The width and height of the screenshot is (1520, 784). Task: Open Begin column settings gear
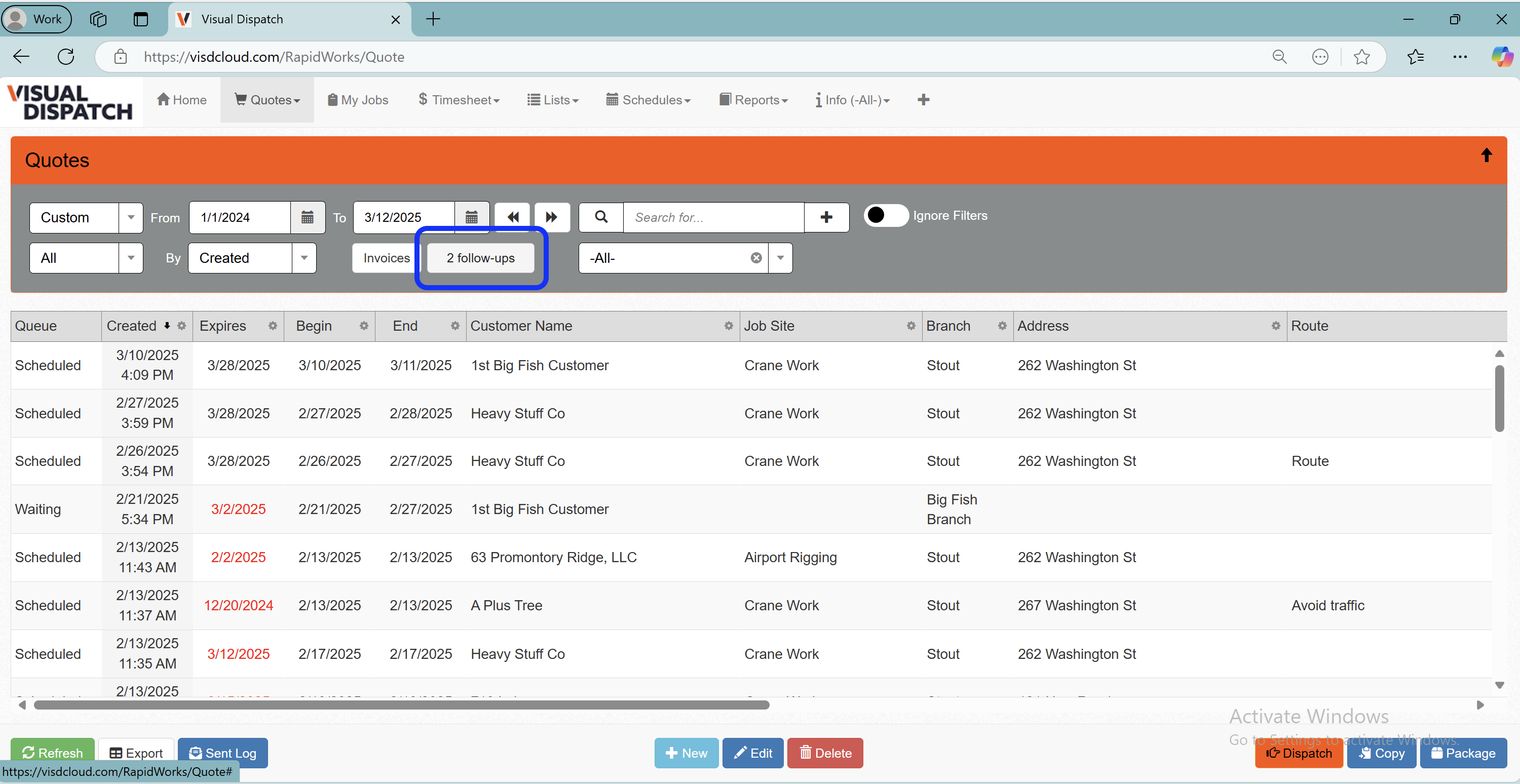[x=364, y=326]
